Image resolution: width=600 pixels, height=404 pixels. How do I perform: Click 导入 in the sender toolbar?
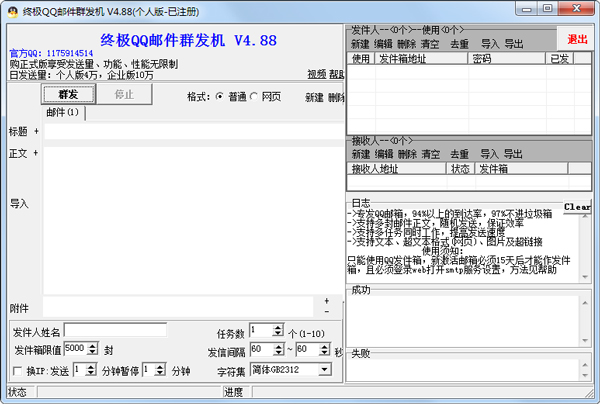click(490, 44)
